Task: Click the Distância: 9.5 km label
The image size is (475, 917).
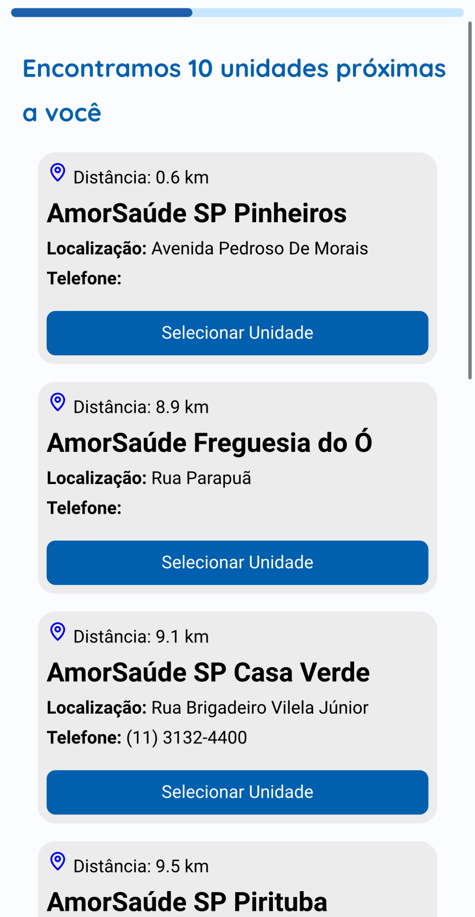Action: pos(141,866)
